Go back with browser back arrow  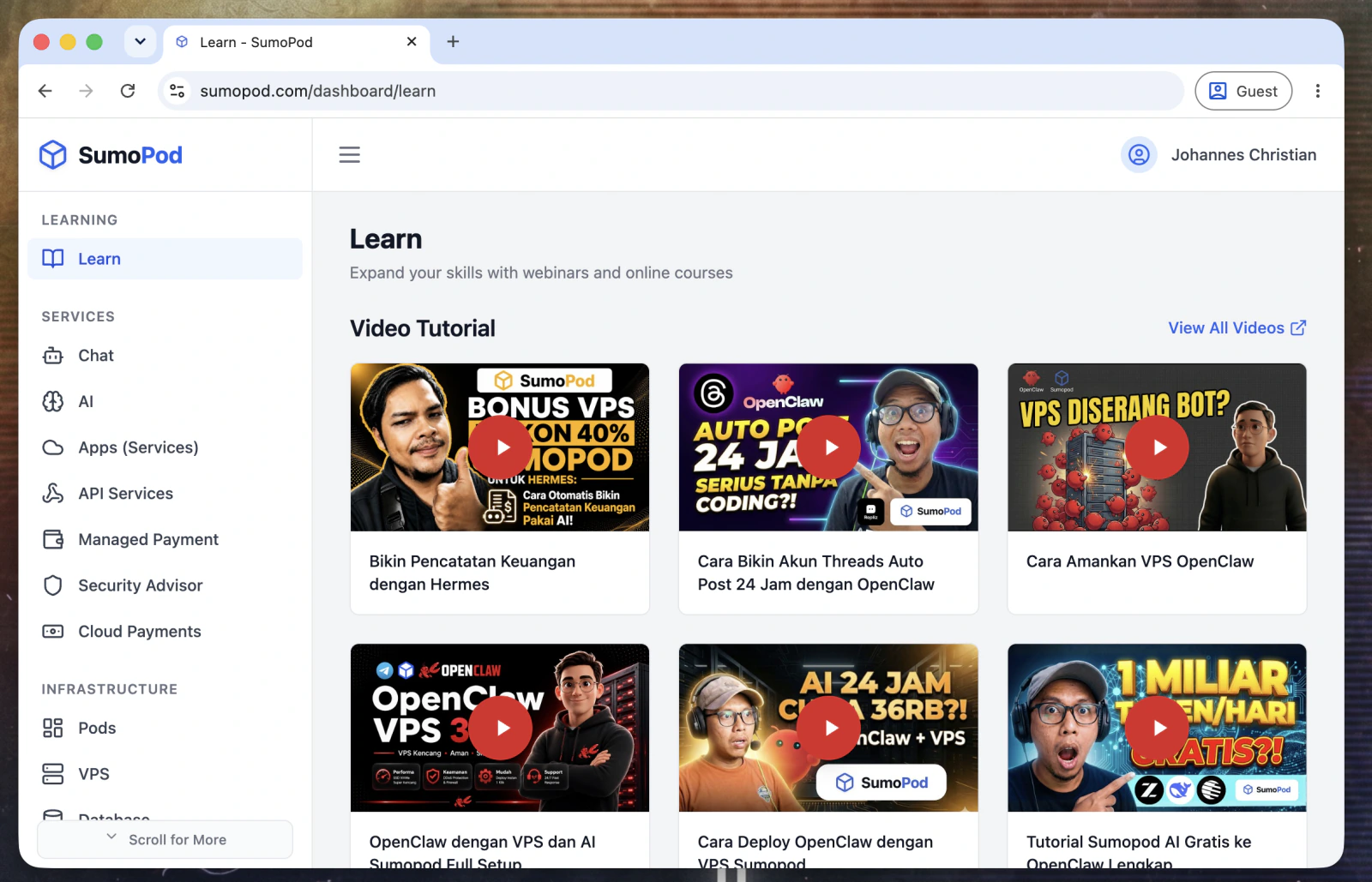[x=45, y=91]
